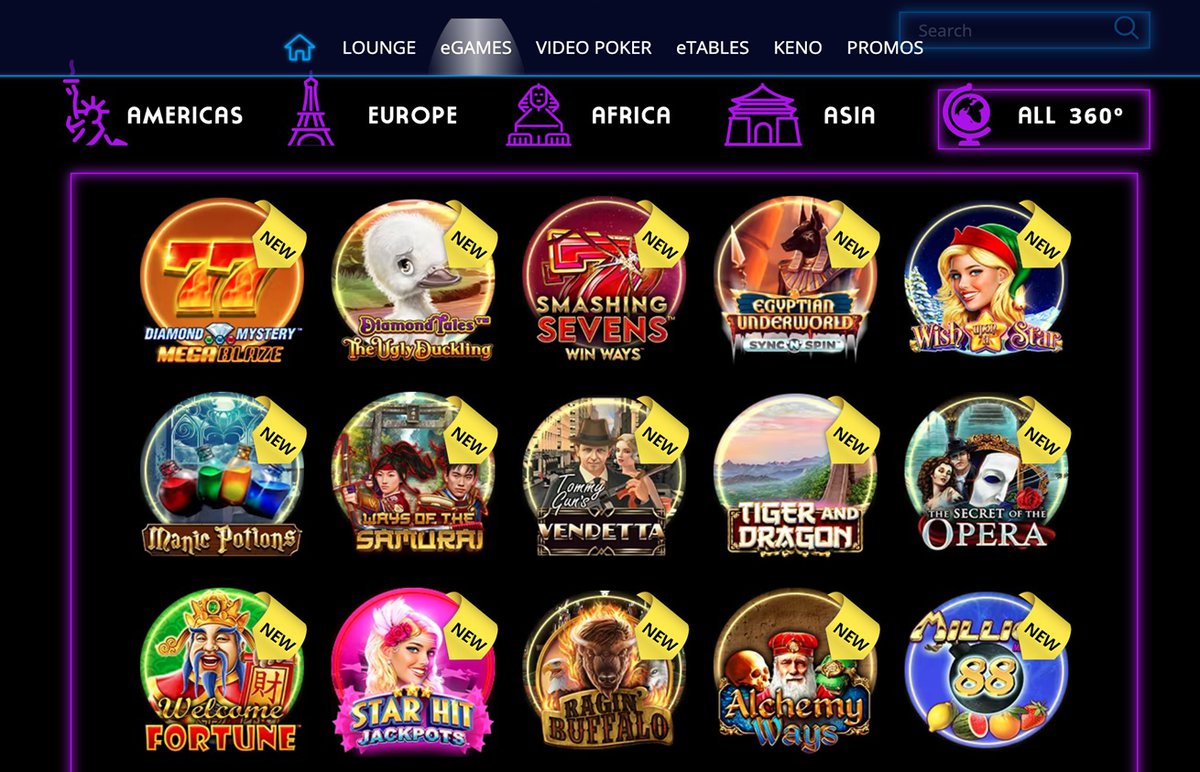Launch the Ugly Duckling Diamond Tales game
The width and height of the screenshot is (1200, 772).
(415, 281)
